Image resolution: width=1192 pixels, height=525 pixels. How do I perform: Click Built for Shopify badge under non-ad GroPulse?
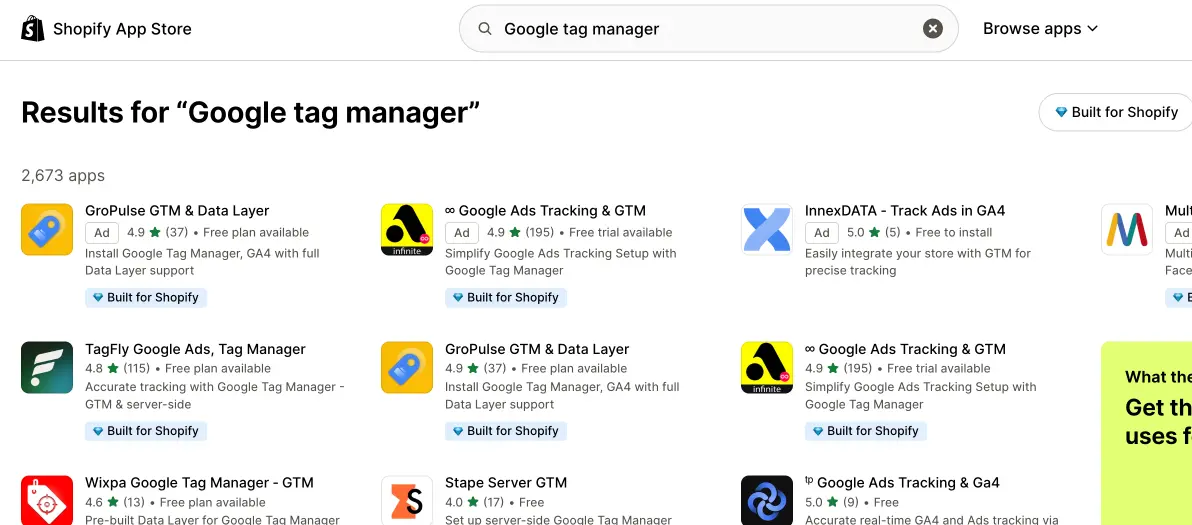click(x=506, y=431)
